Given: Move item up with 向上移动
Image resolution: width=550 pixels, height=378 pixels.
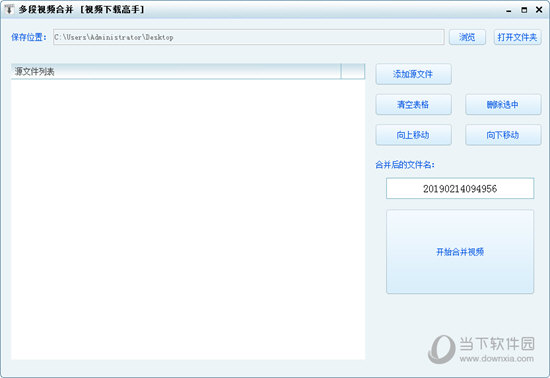Looking at the screenshot, I should point(413,135).
